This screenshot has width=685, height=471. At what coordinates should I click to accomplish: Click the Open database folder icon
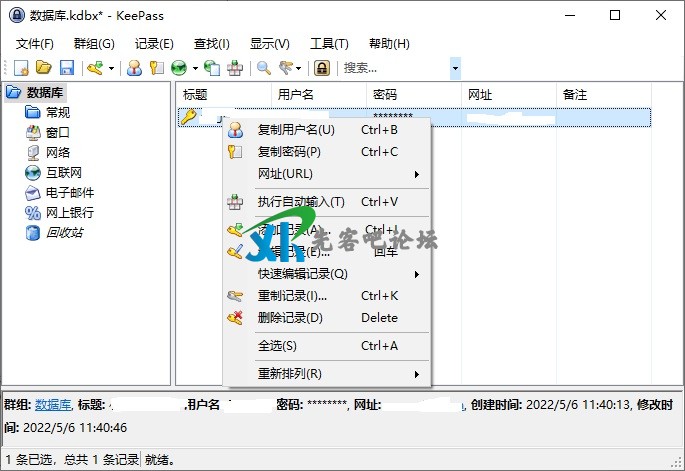click(44, 68)
